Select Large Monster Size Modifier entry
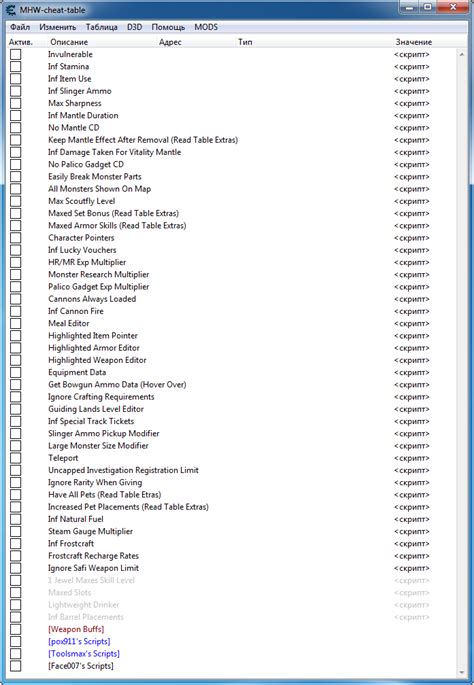The height and width of the screenshot is (685, 474). pyautogui.click(x=98, y=446)
